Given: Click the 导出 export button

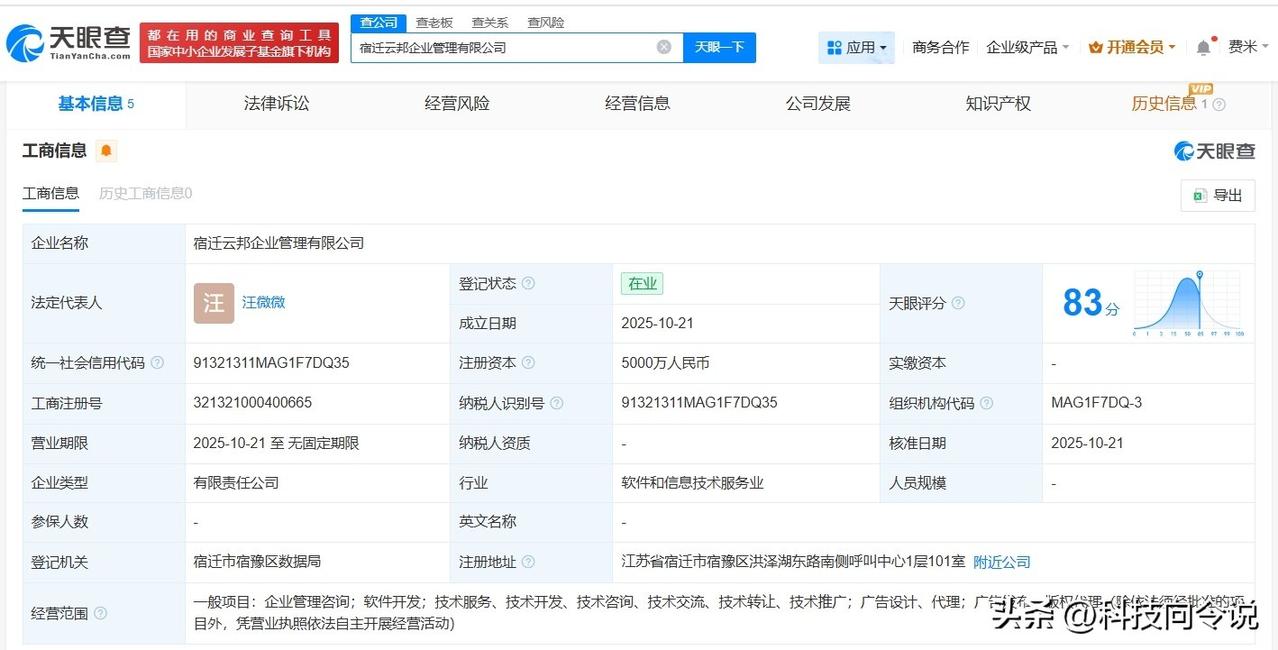Looking at the screenshot, I should pyautogui.click(x=1216, y=195).
